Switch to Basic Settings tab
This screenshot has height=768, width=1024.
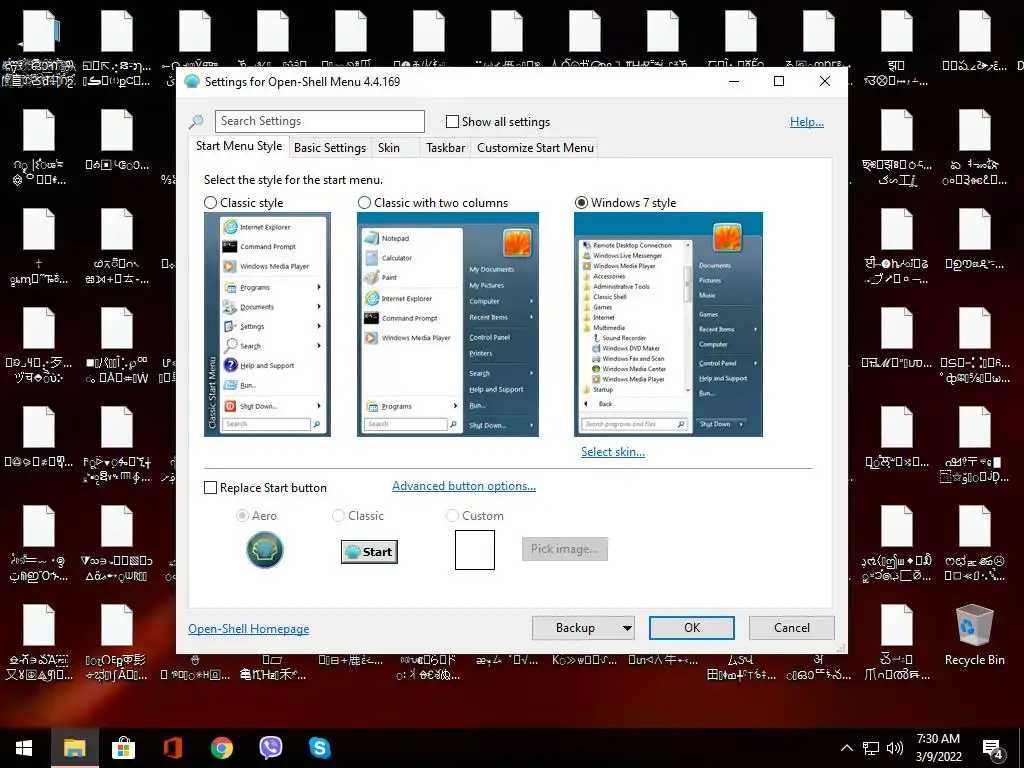[330, 148]
